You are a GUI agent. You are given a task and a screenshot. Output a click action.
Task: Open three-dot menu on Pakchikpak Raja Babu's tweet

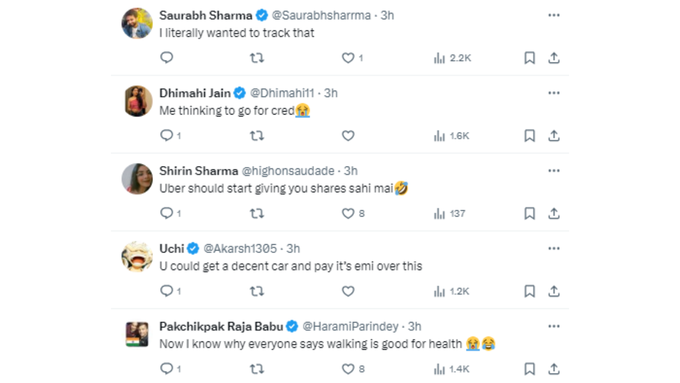click(554, 326)
